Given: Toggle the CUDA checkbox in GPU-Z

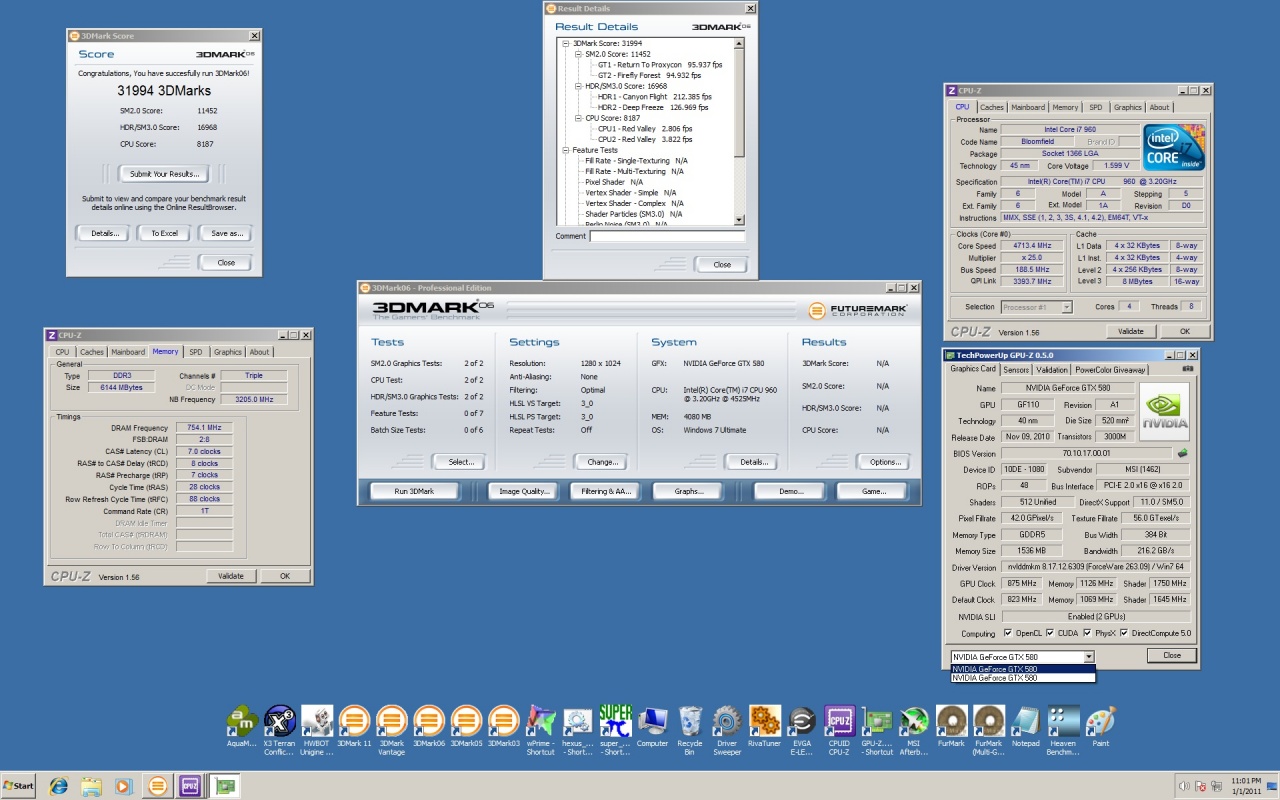Looking at the screenshot, I should [1048, 633].
